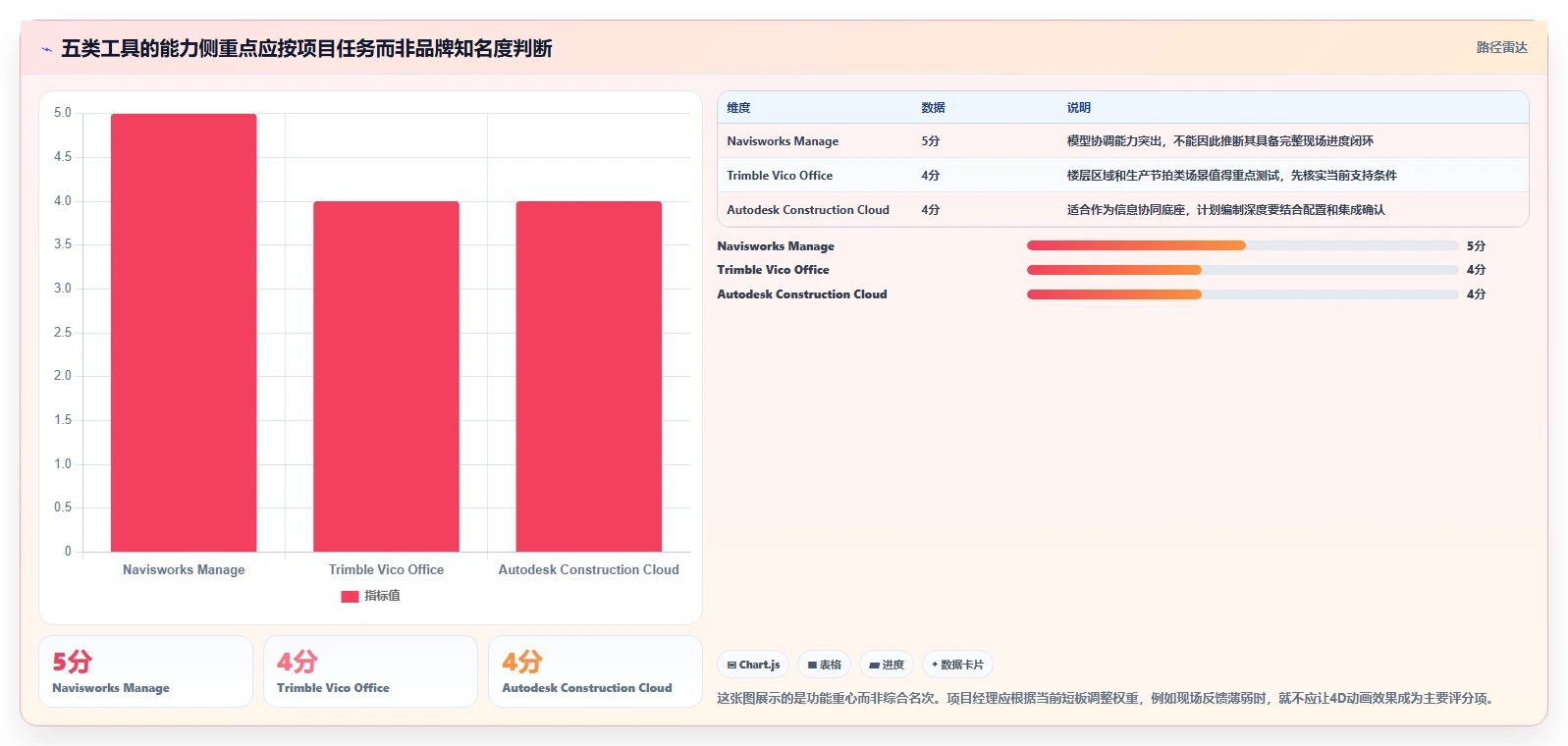This screenshot has height=746, width=1568.
Task: Click the Autodesk Construction Cloud progress label
Action: [802, 294]
